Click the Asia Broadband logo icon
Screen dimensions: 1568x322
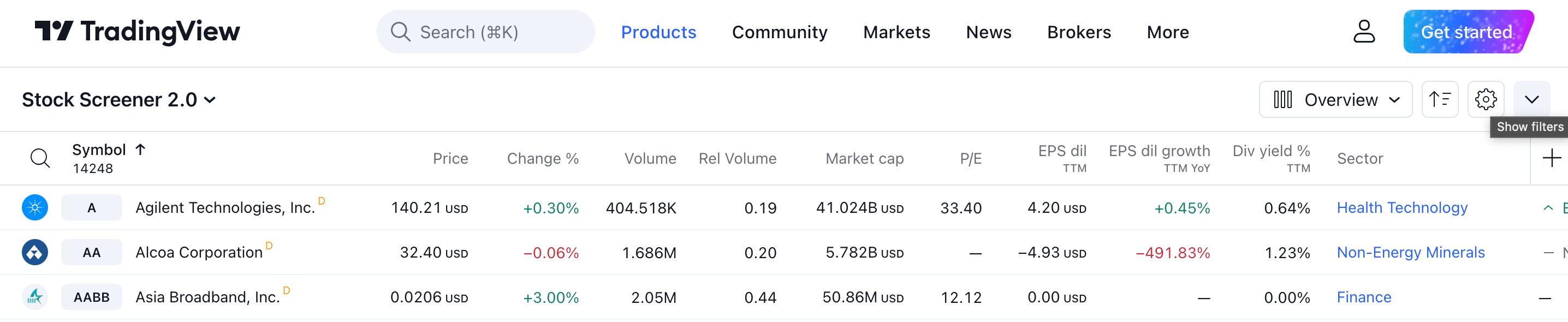coord(35,297)
